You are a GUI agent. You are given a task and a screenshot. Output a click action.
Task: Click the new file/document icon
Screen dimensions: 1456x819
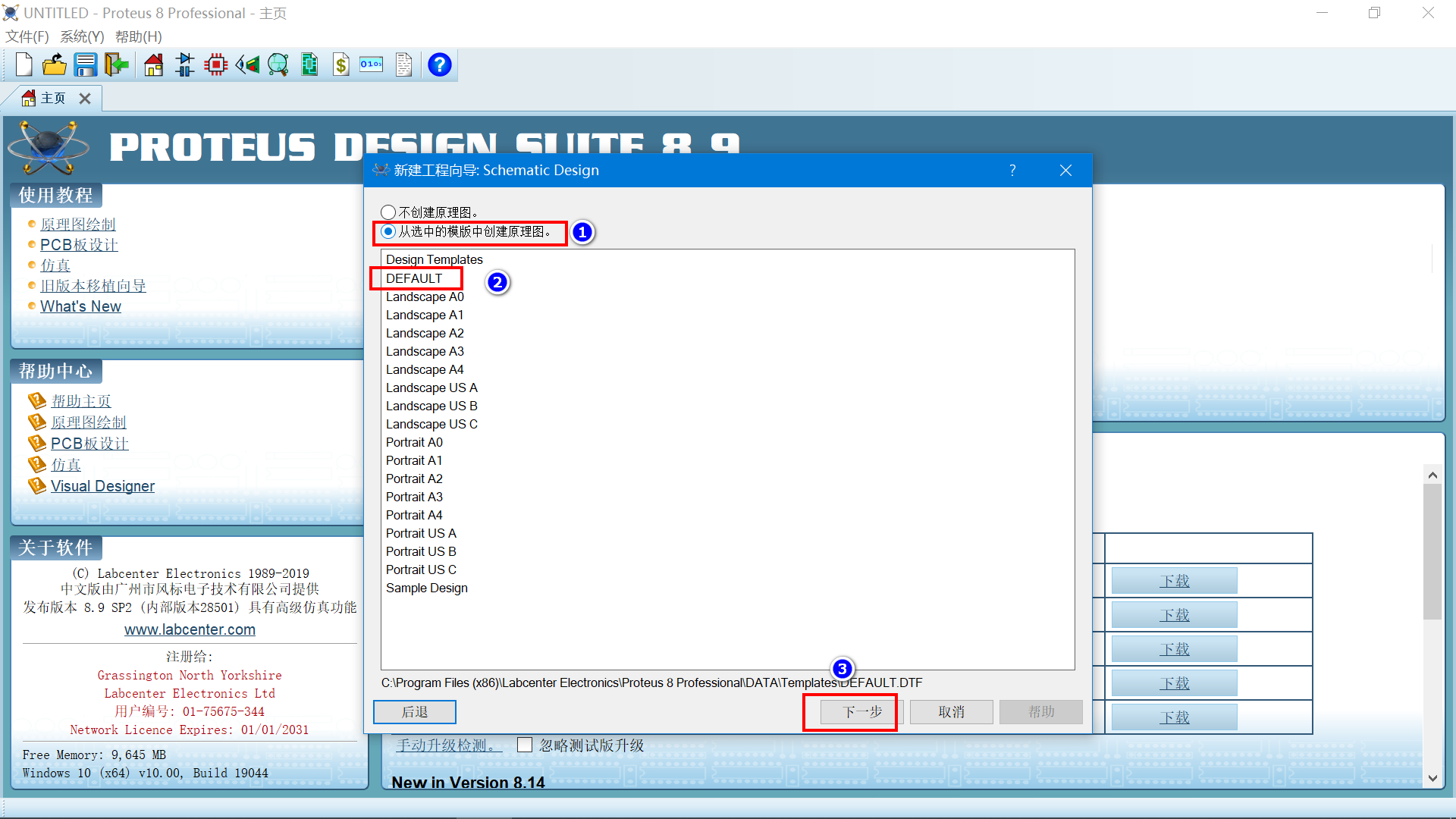(x=22, y=64)
